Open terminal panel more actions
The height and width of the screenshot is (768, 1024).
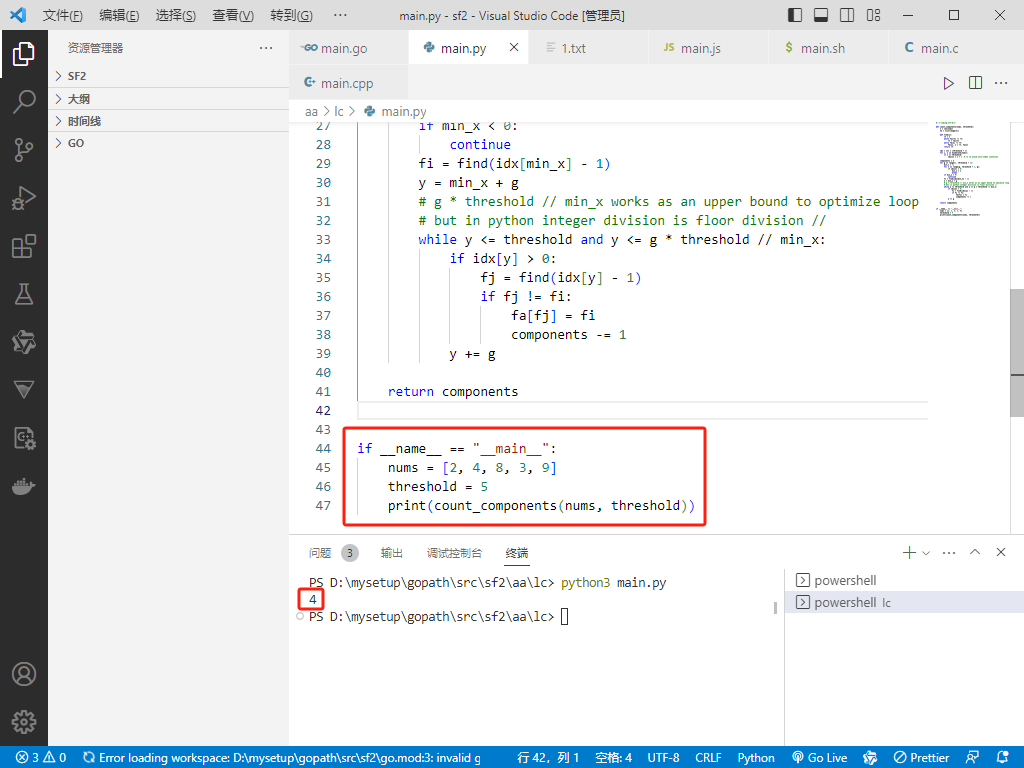(949, 552)
